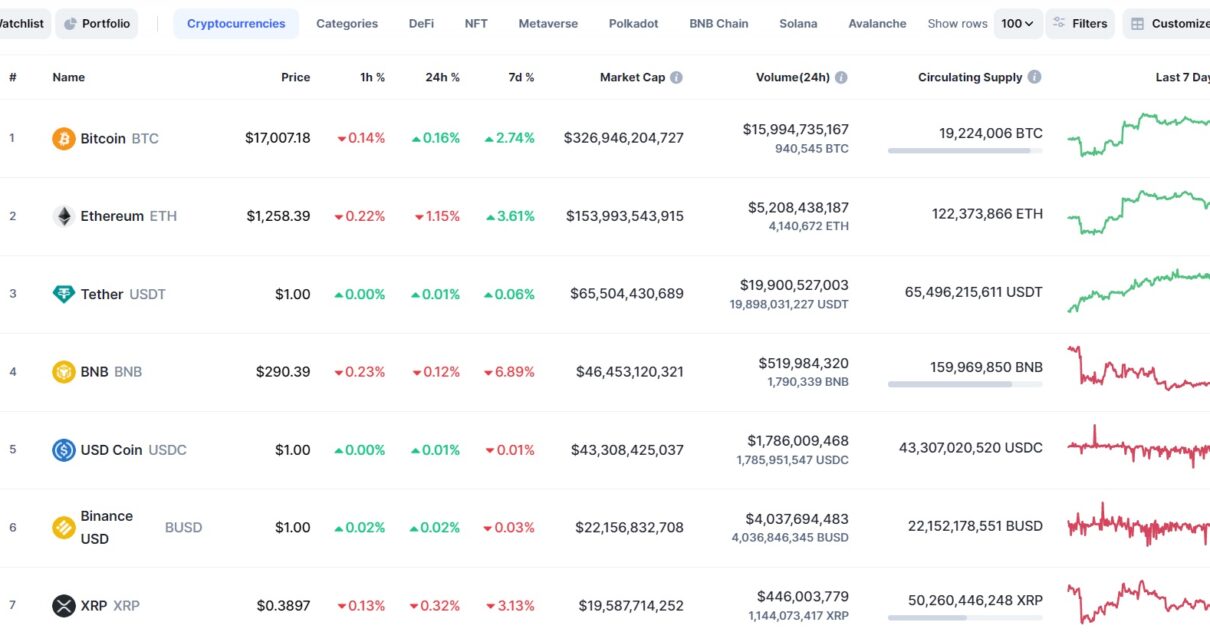This screenshot has height=642, width=1210.
Task: Click the BNB yellow logo icon
Action: click(64, 372)
